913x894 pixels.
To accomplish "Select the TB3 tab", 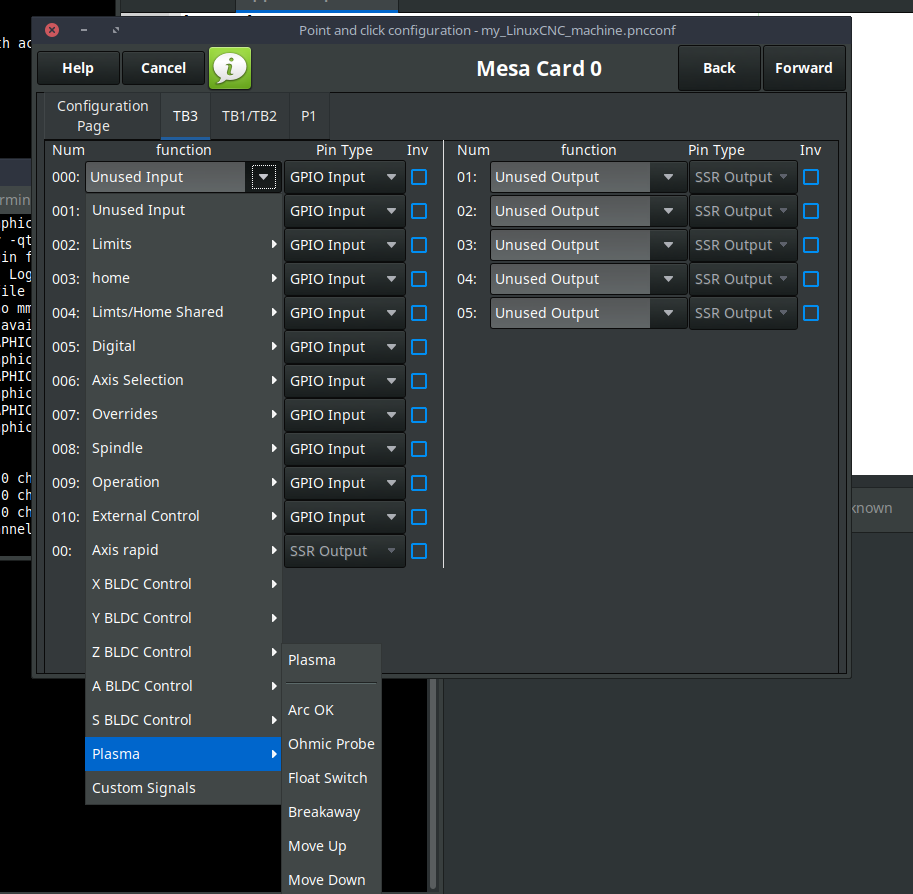I will point(185,116).
